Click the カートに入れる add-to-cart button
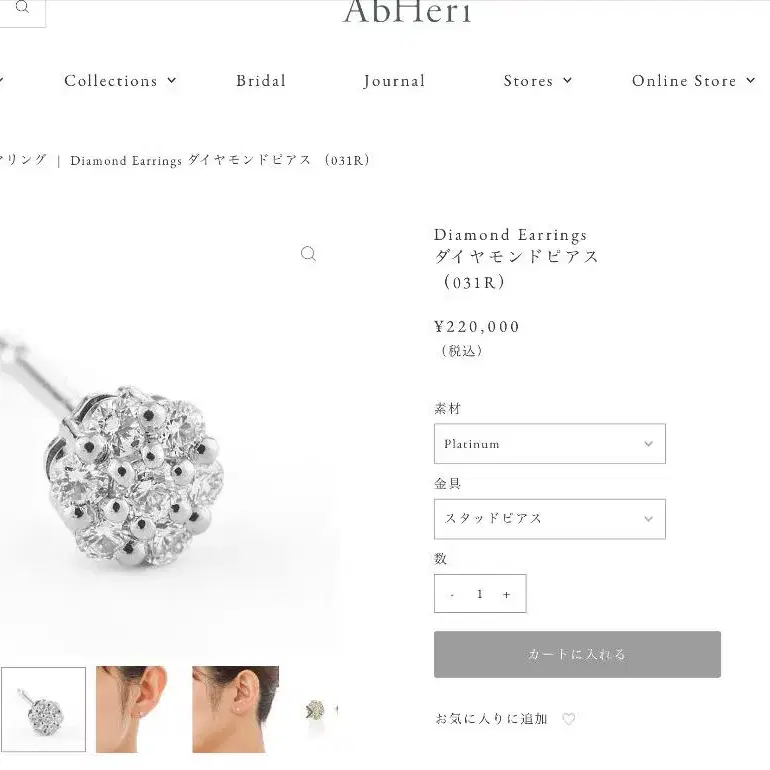The height and width of the screenshot is (770, 770). point(577,654)
